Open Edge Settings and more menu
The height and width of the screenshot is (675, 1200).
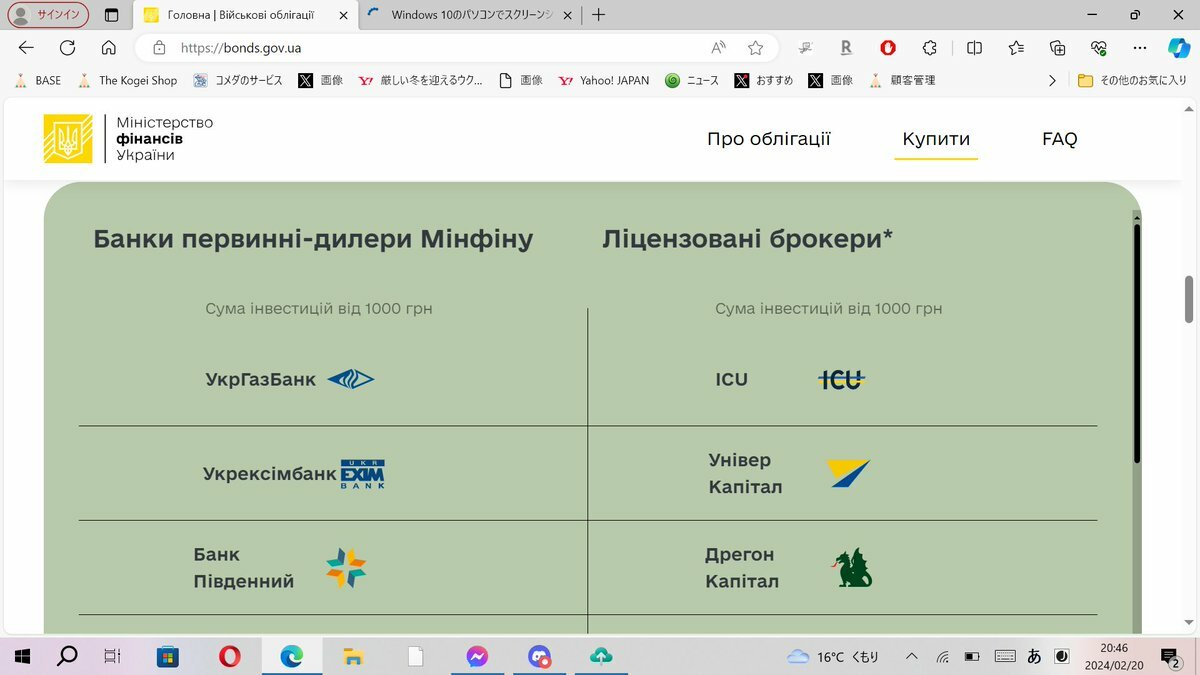click(x=1141, y=47)
